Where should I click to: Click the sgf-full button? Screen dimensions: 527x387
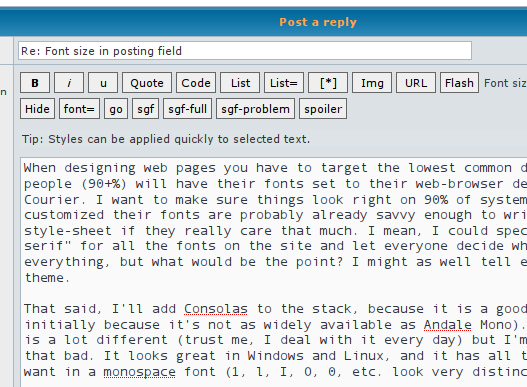(188, 109)
